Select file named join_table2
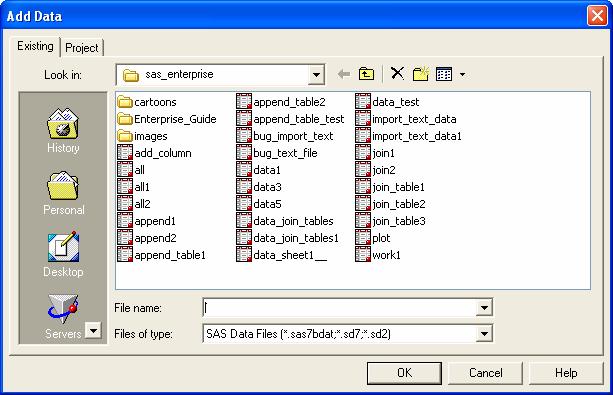 390,204
